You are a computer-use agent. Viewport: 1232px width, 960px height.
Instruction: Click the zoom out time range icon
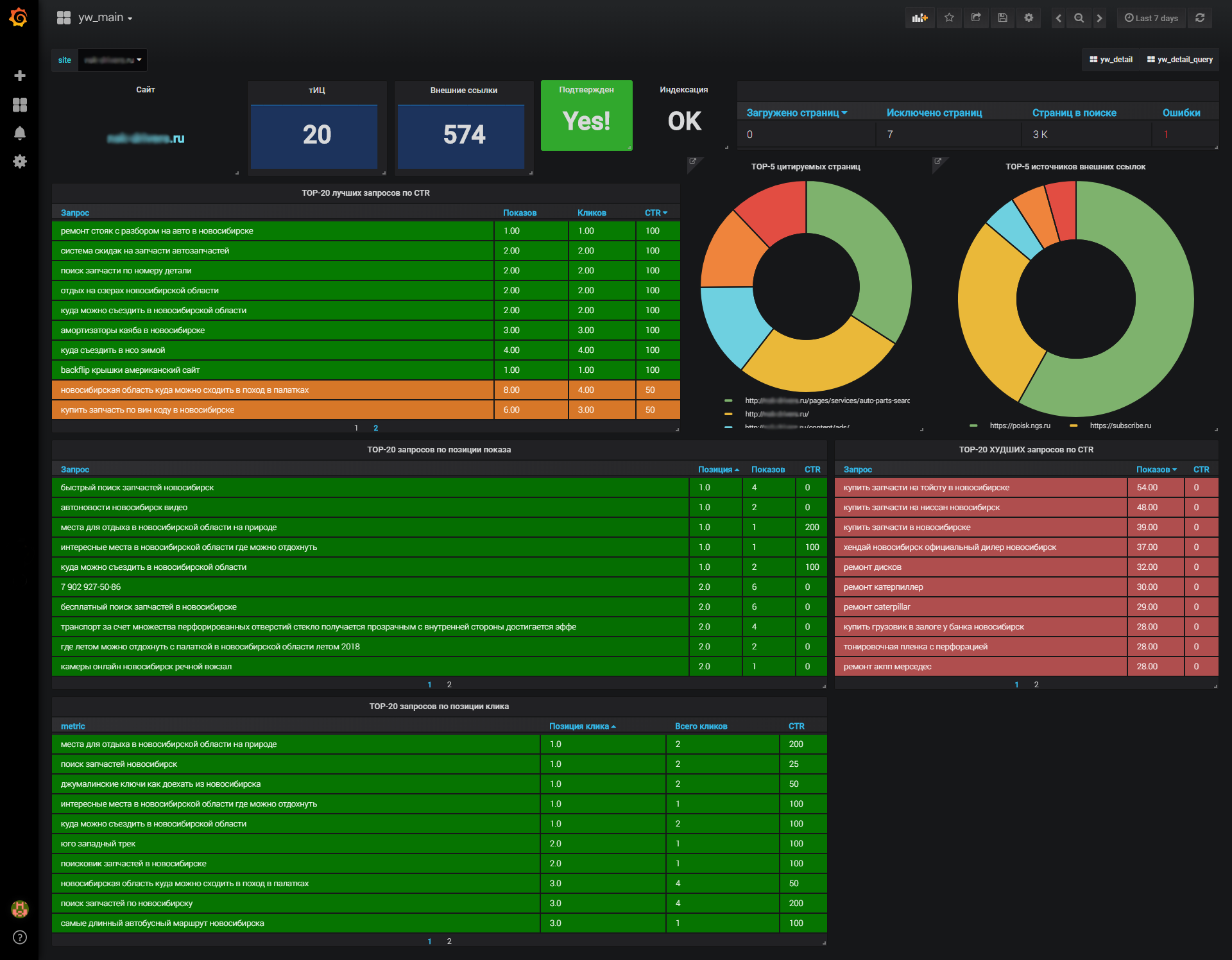pos(1079,18)
